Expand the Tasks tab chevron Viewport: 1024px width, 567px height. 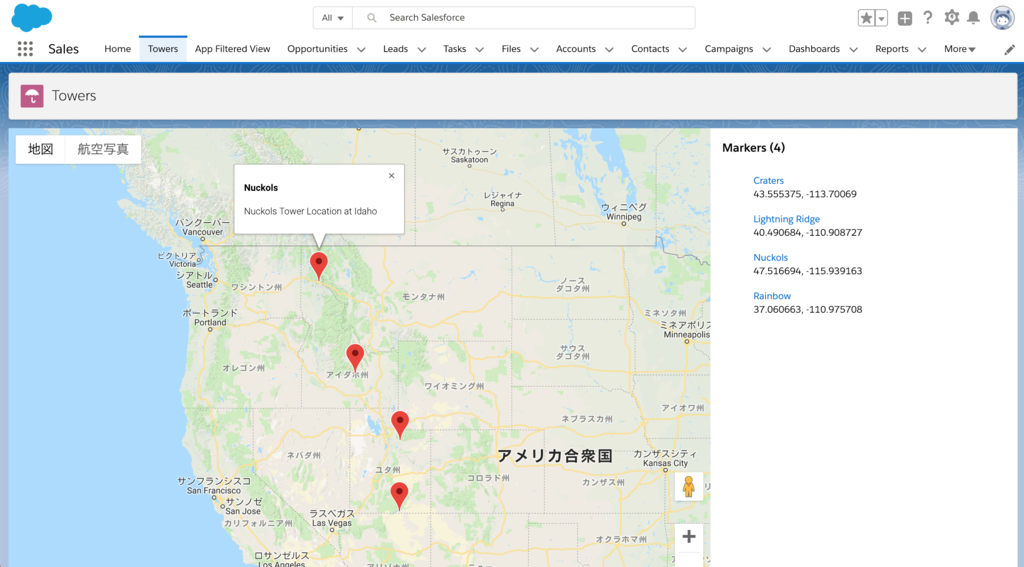point(479,50)
